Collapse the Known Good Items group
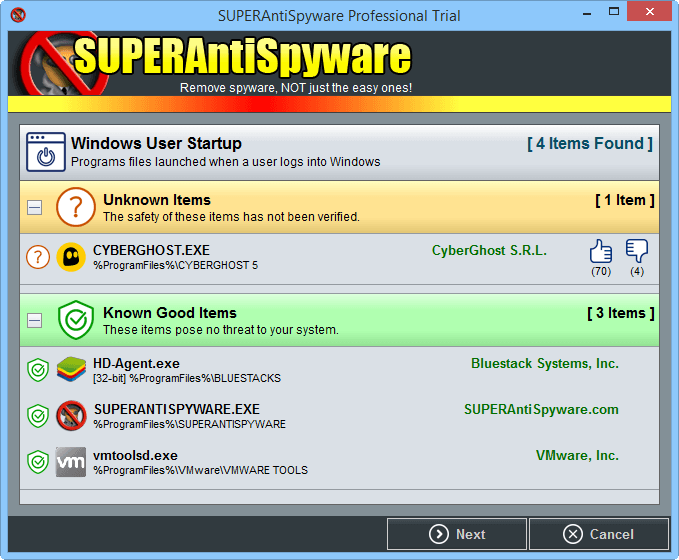Image resolution: width=679 pixels, height=560 pixels. coord(35,320)
